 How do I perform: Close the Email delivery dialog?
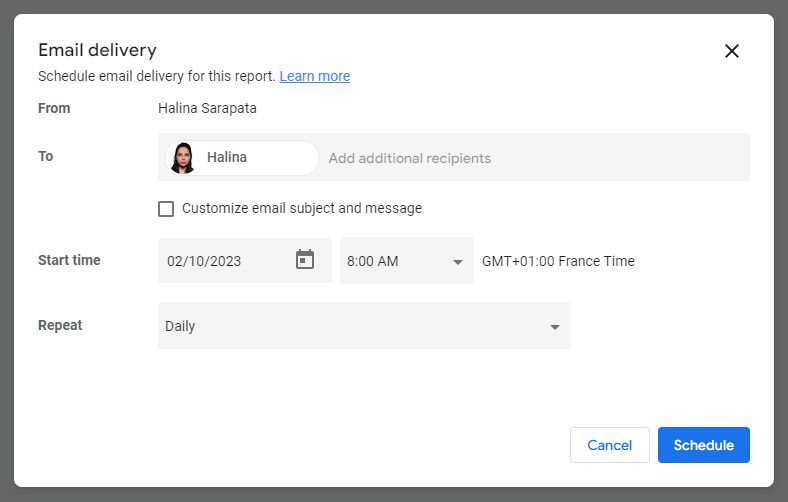731,51
